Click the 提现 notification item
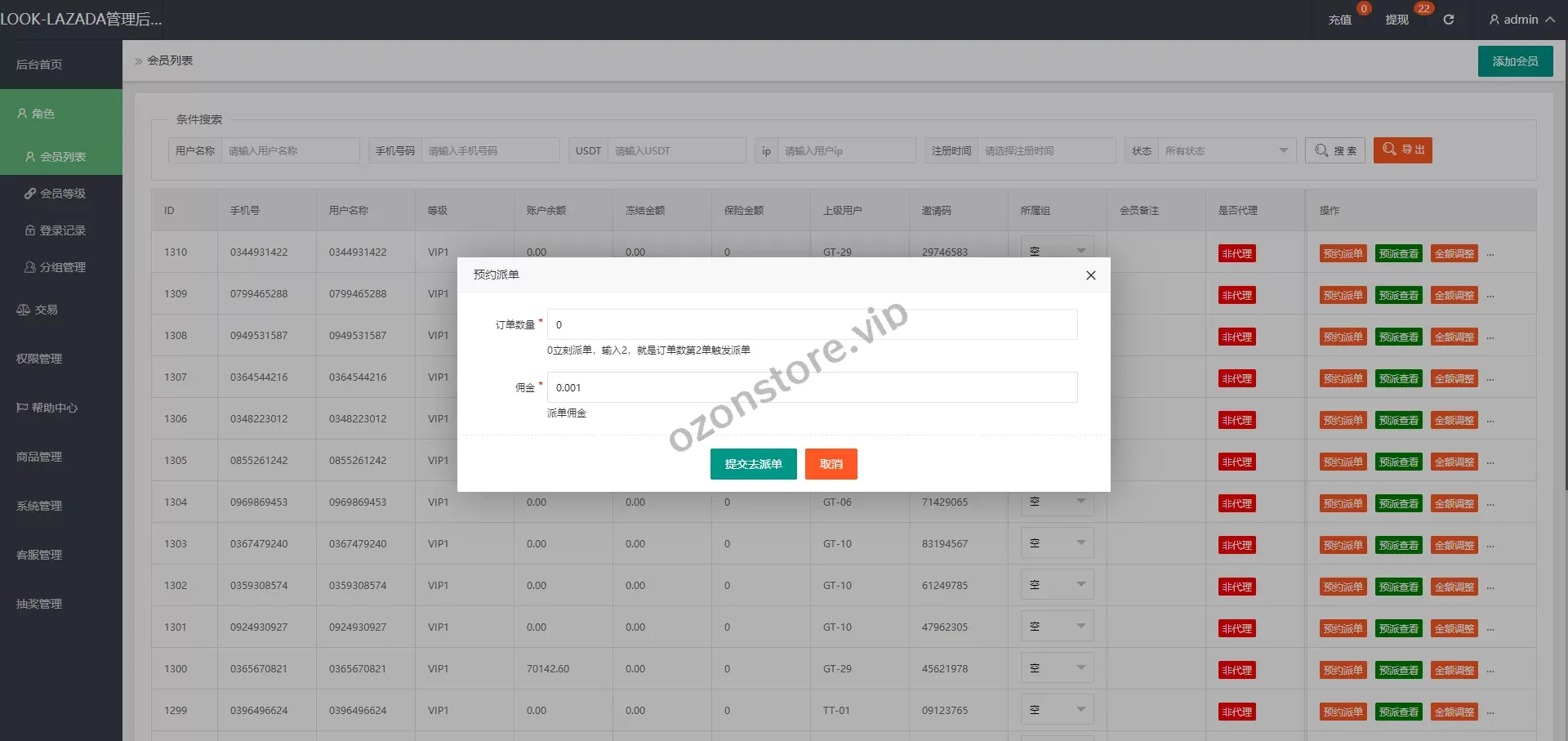This screenshot has height=741, width=1568. pyautogui.click(x=1396, y=20)
